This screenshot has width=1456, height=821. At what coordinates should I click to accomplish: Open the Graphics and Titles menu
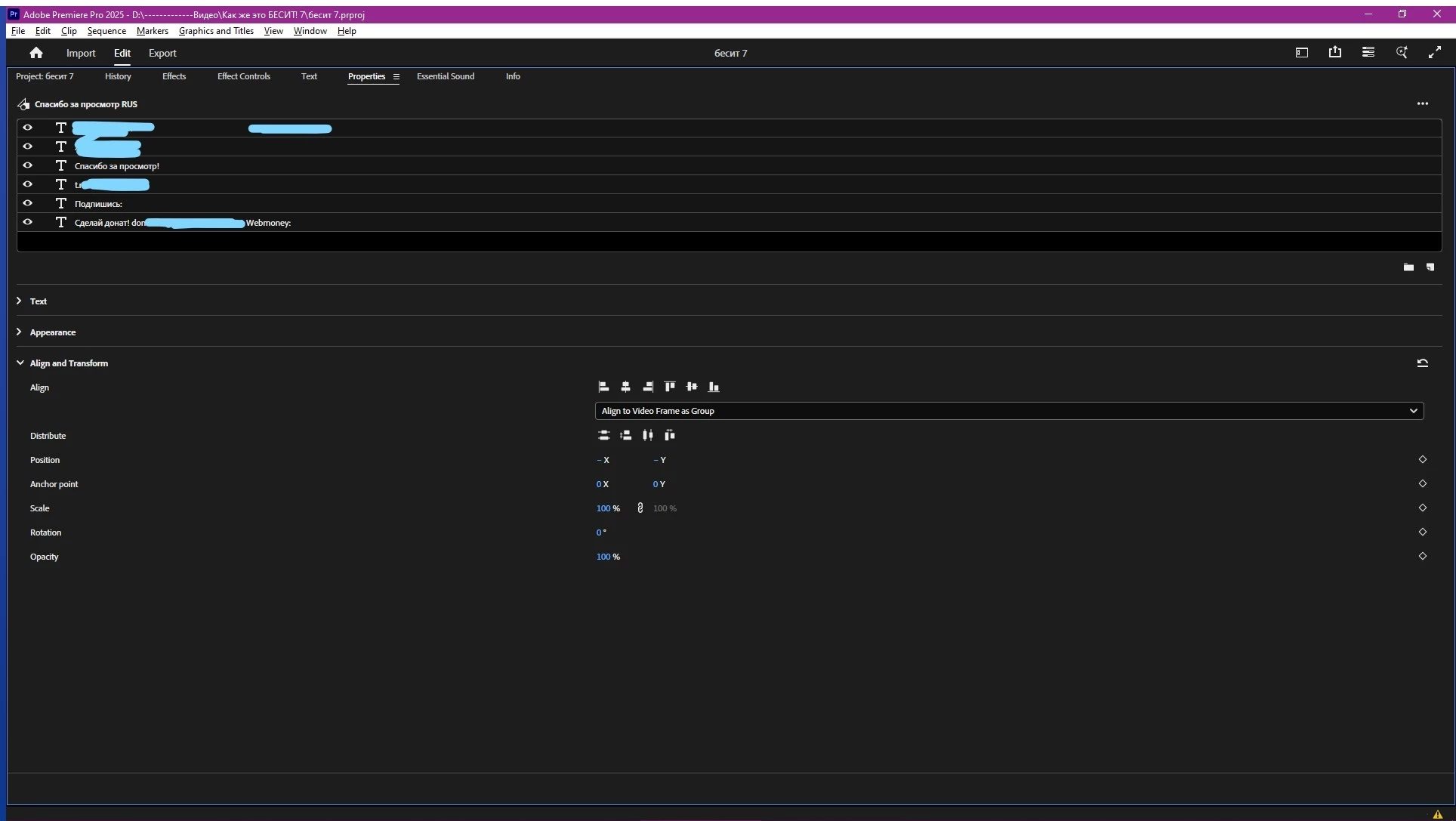click(216, 31)
